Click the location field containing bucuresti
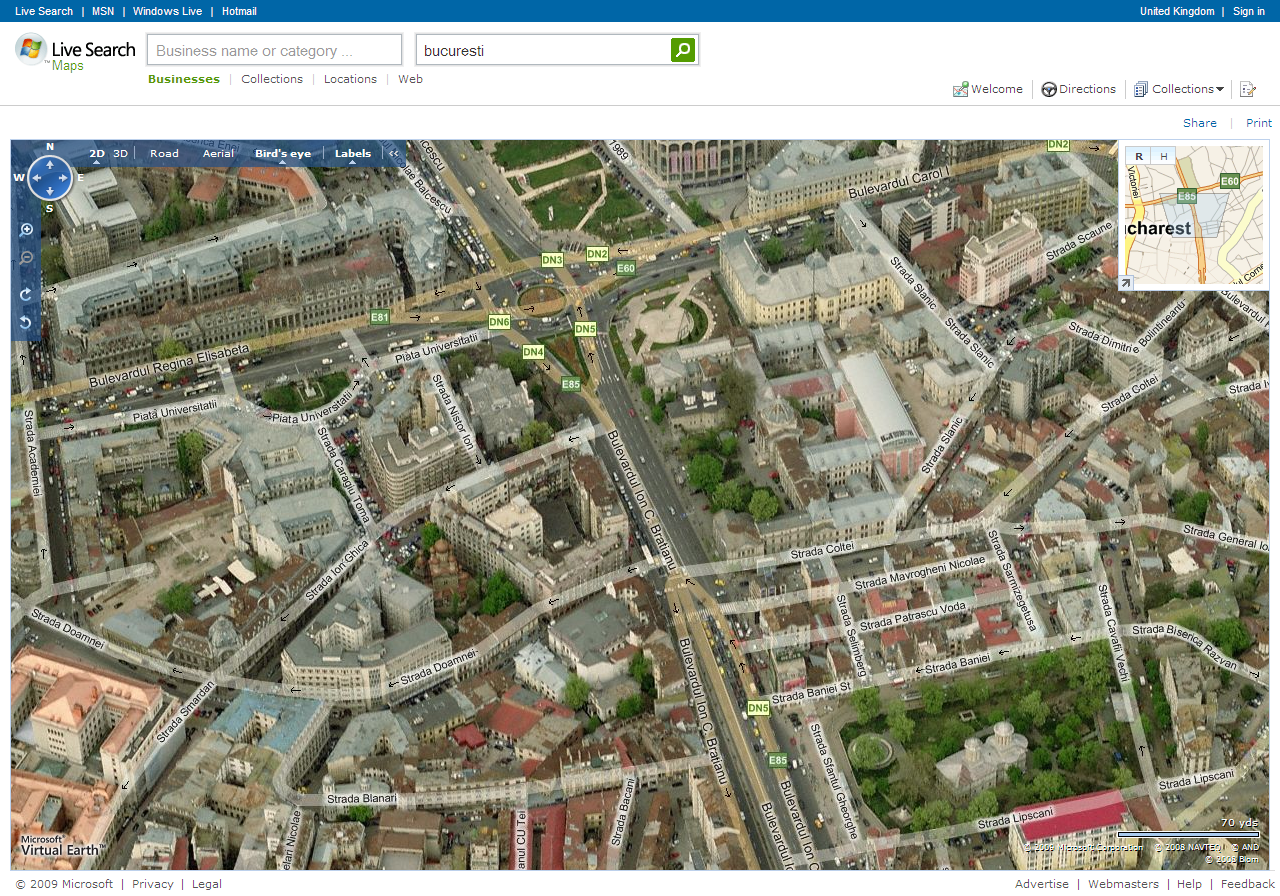The image size is (1280, 896). click(x=543, y=50)
